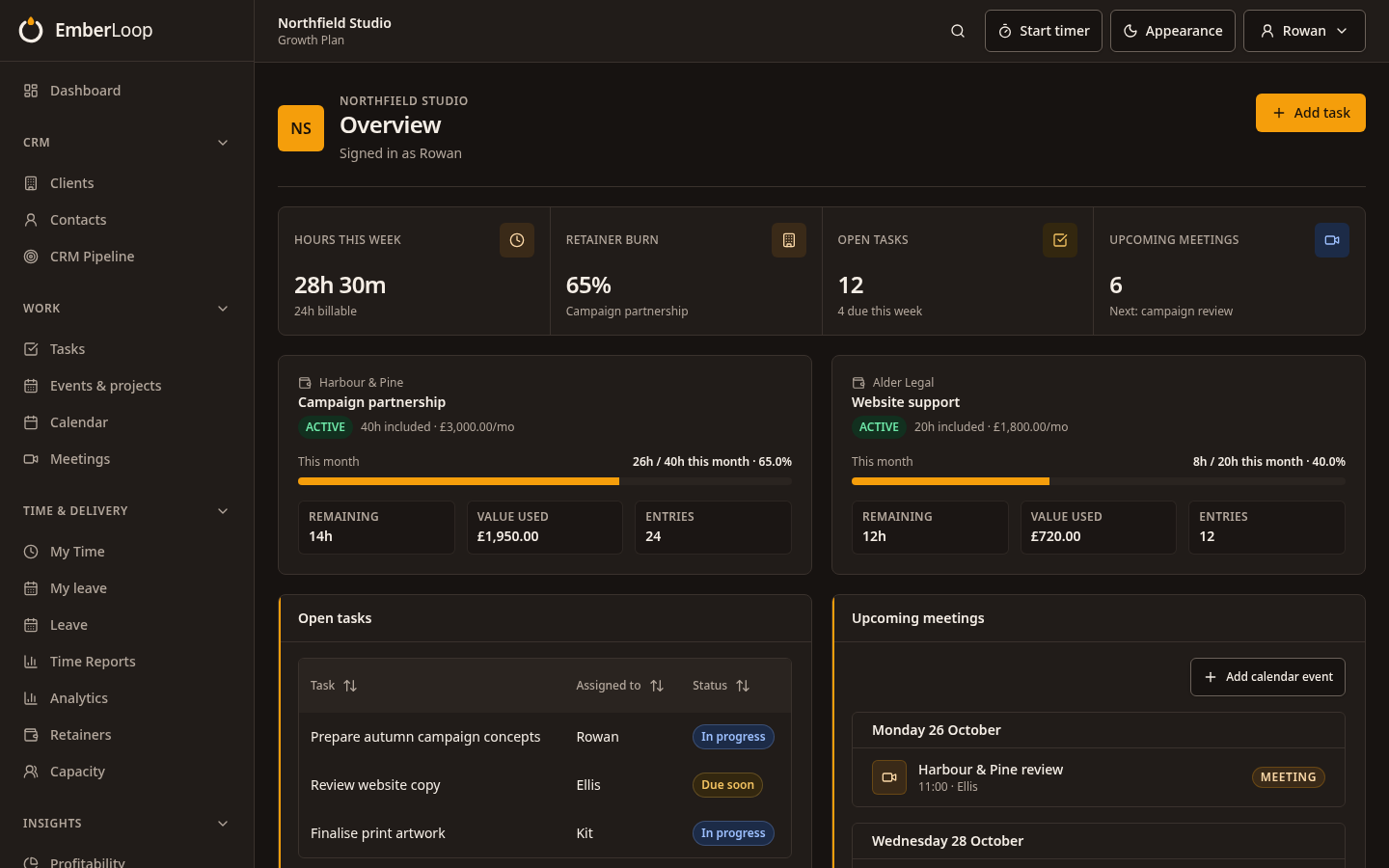The image size is (1389, 868).
Task: Click the Start timer button
Action: (1044, 31)
